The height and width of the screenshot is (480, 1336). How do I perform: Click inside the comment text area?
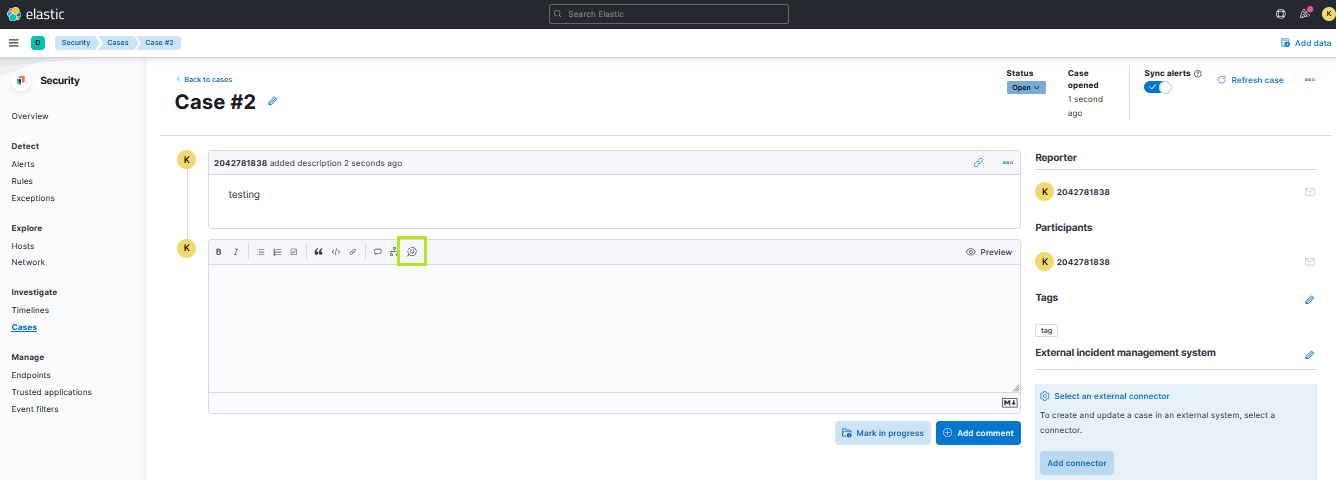point(614,328)
